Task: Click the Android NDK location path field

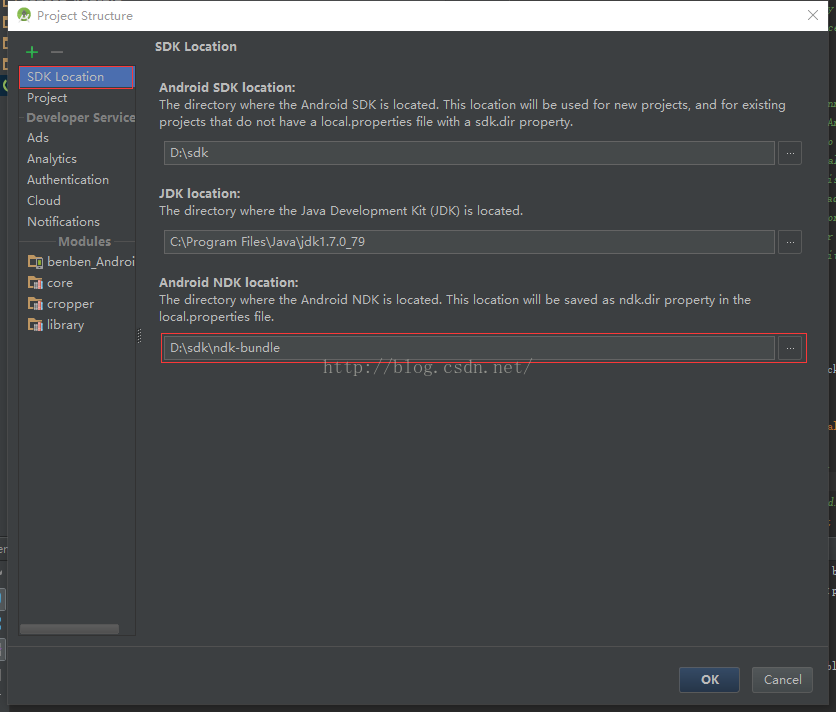Action: 469,348
